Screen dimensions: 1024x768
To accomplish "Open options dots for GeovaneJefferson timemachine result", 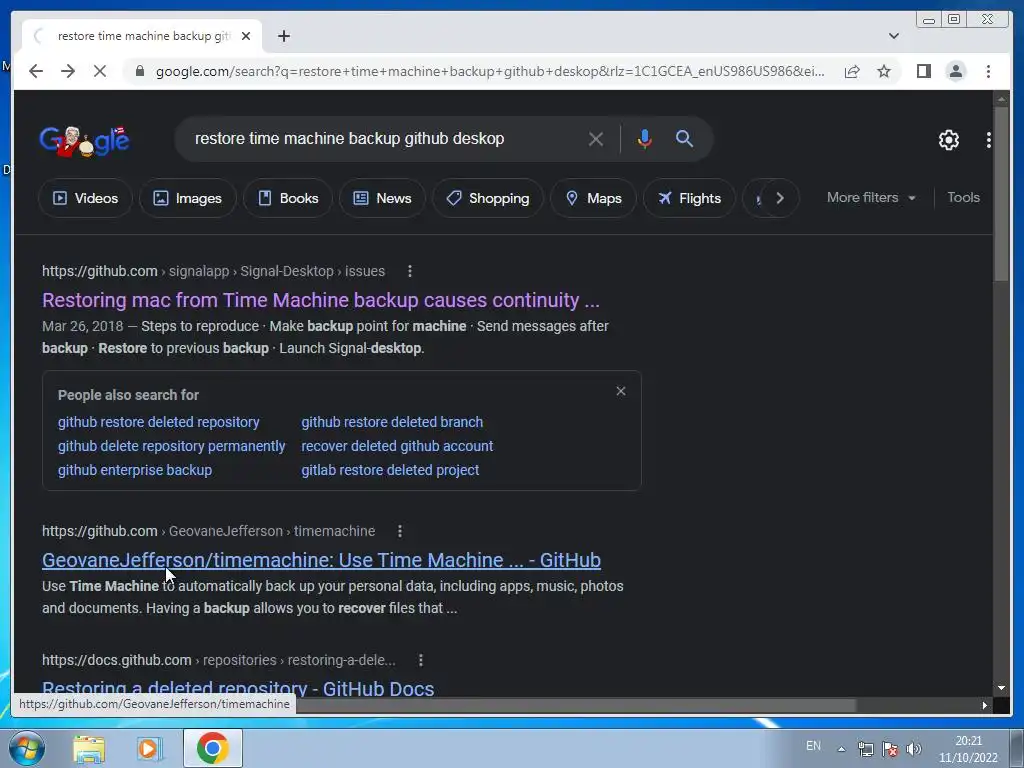I will [x=400, y=532].
